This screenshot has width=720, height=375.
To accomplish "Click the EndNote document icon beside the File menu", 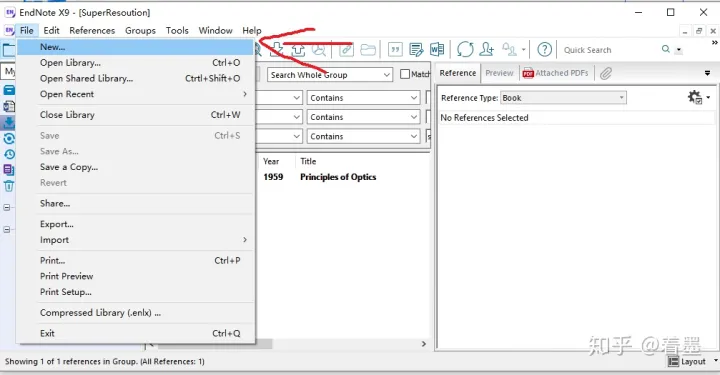I will coord(9,30).
